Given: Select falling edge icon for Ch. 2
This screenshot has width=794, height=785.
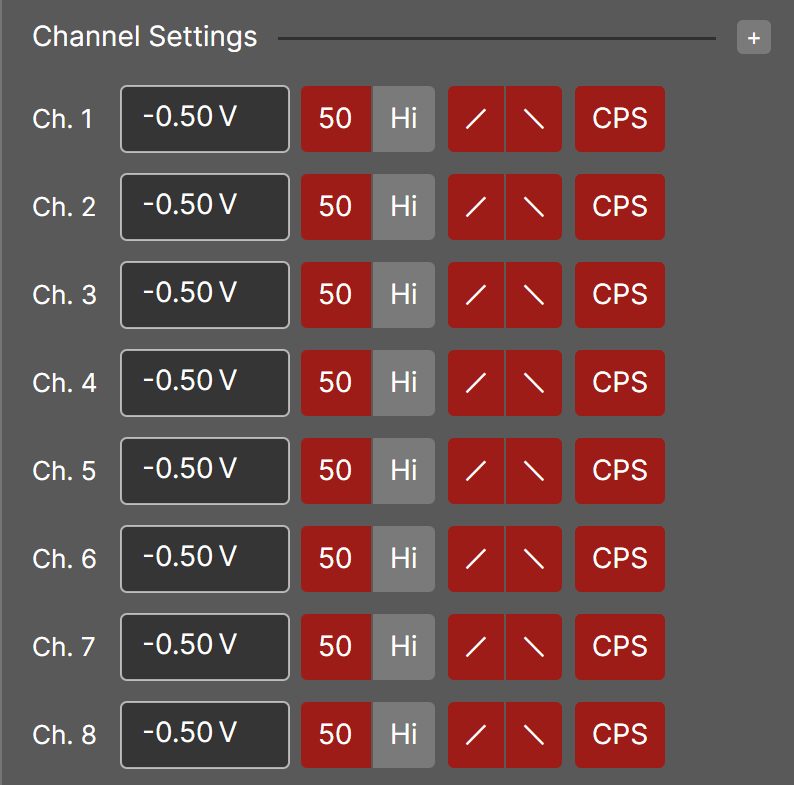Looking at the screenshot, I should 534,207.
